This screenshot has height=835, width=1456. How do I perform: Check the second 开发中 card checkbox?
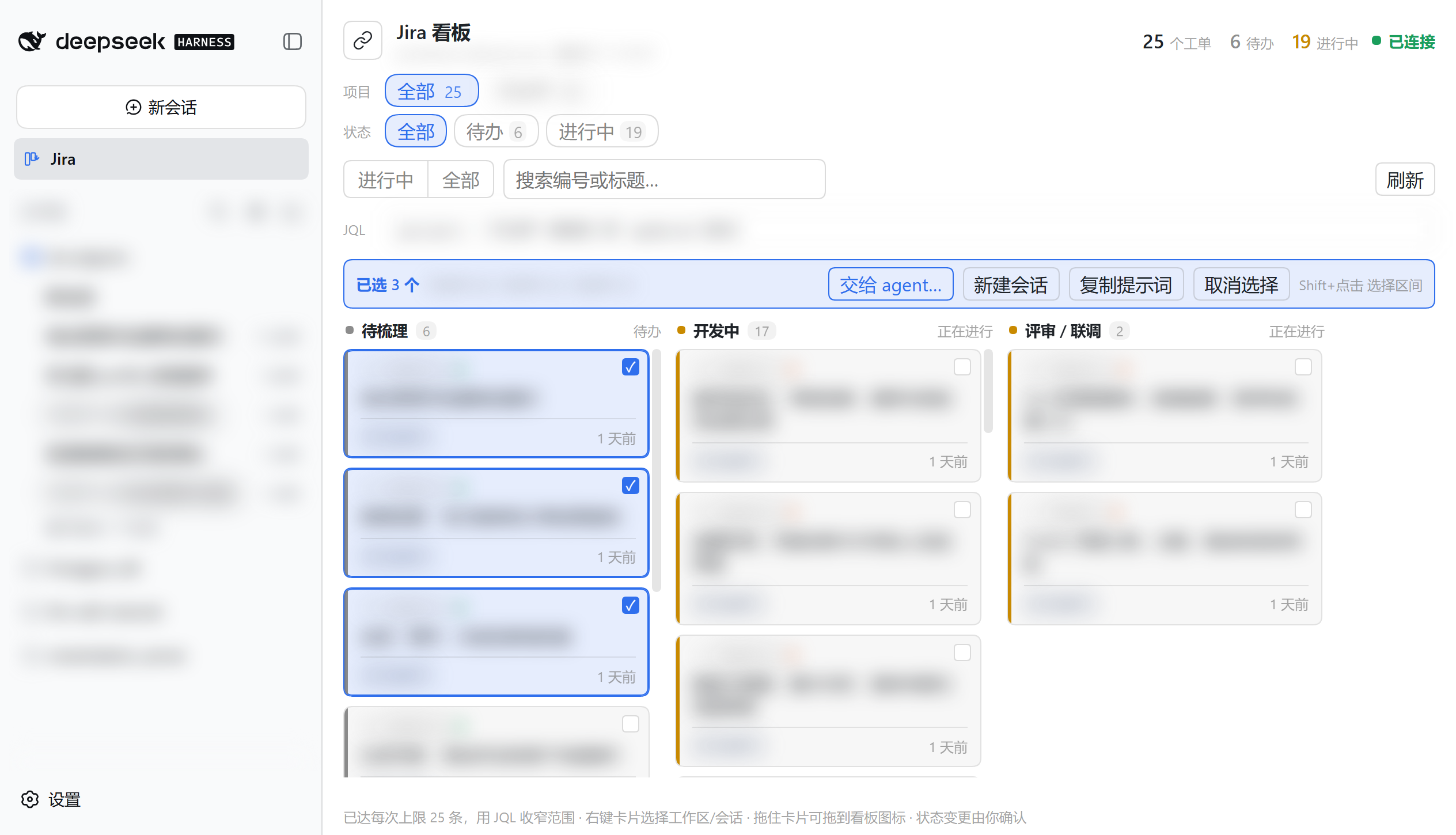pos(962,510)
